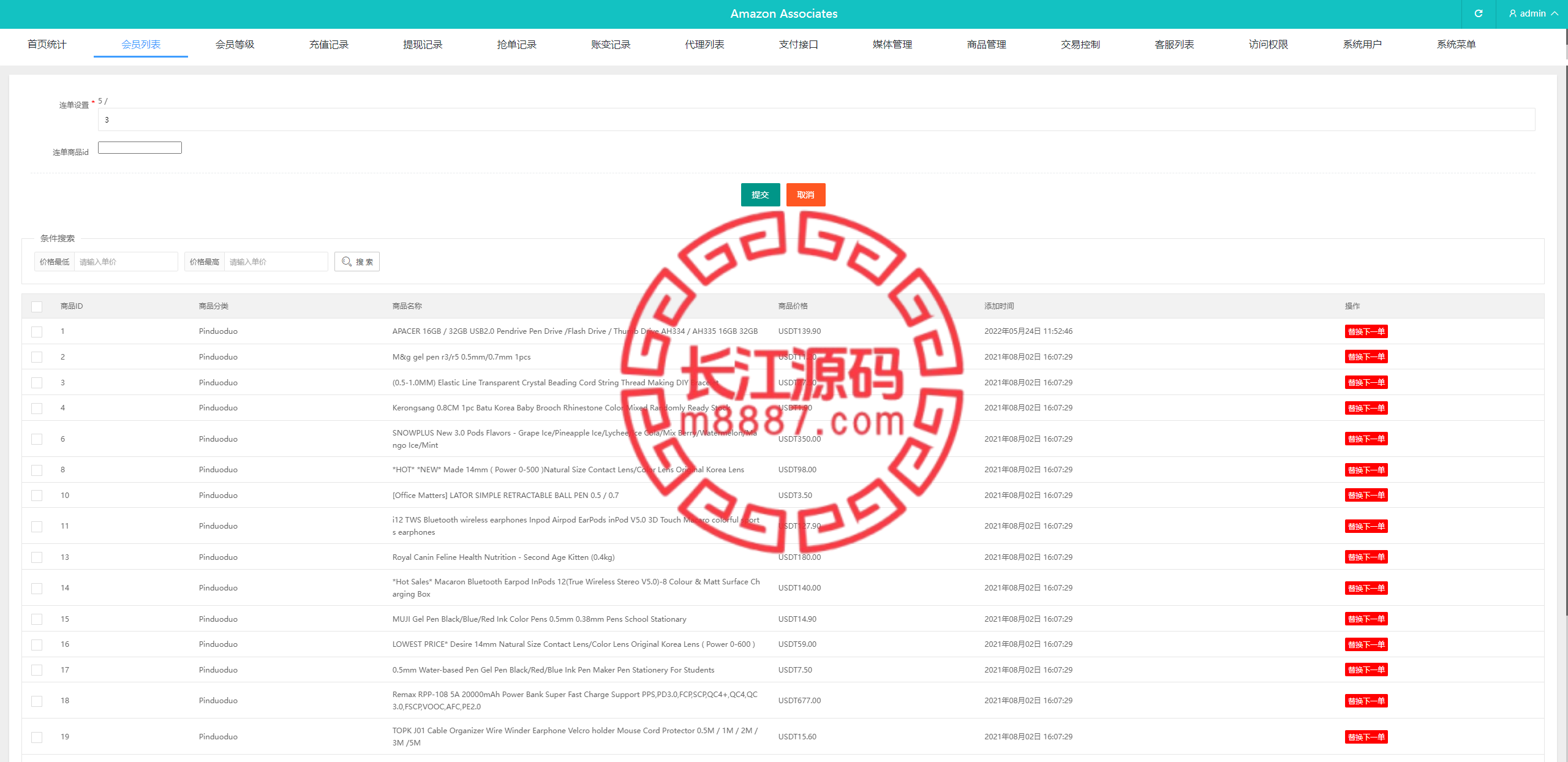Image resolution: width=1568 pixels, height=762 pixels.
Task: Open the admin user menu
Action: click(1533, 13)
